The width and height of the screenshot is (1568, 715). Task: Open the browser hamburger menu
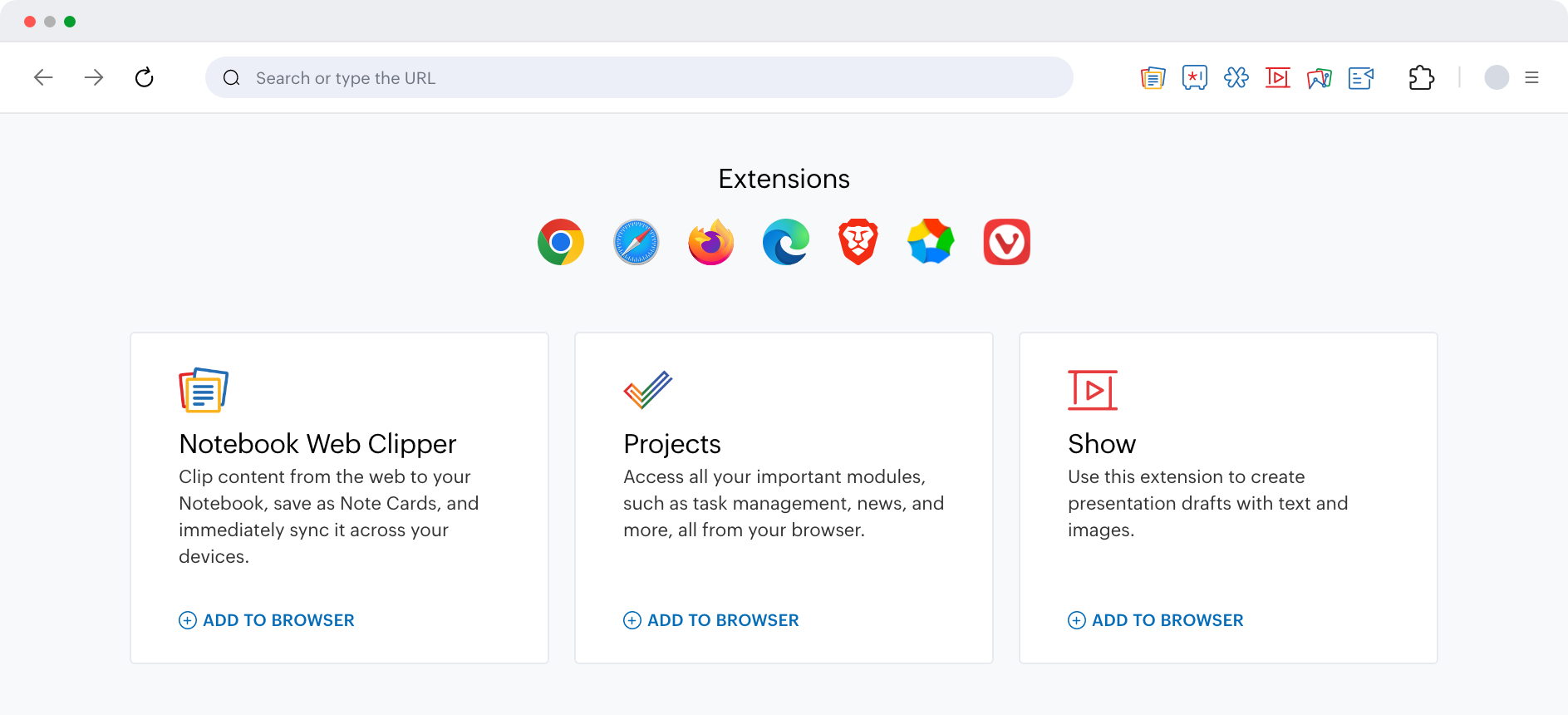tap(1532, 77)
